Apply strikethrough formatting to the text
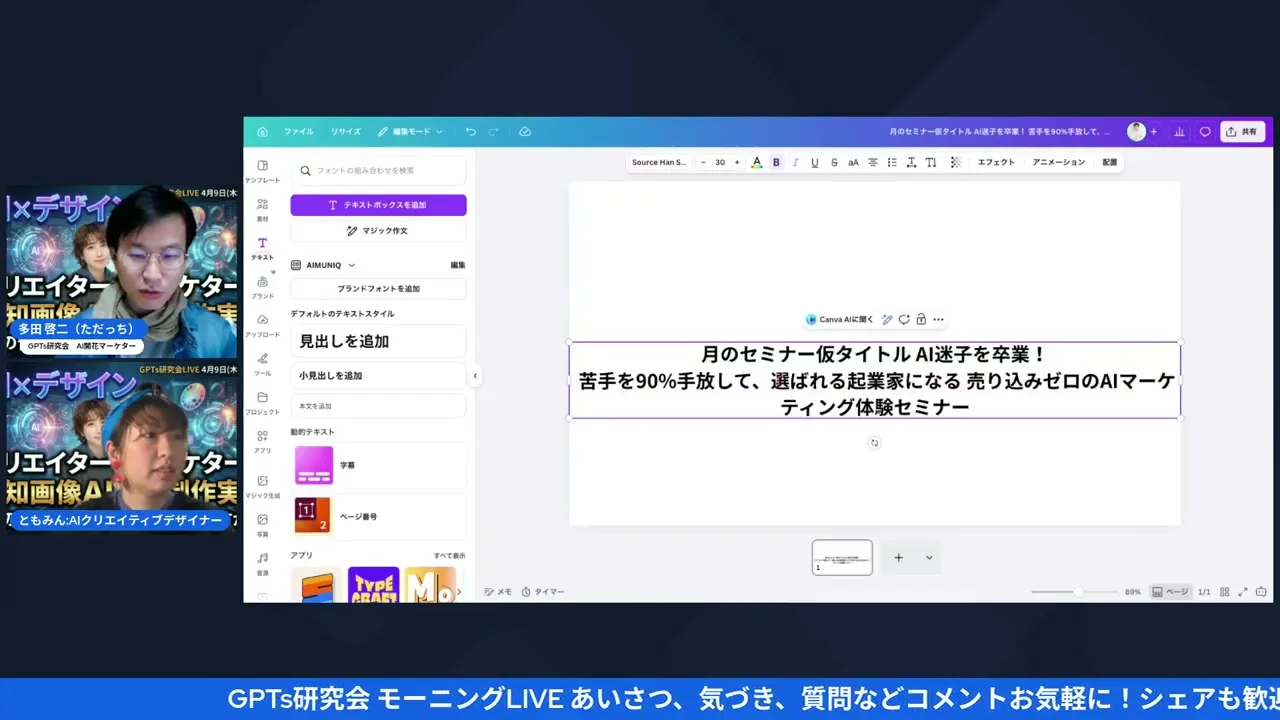The height and width of the screenshot is (720, 1280). pos(834,162)
